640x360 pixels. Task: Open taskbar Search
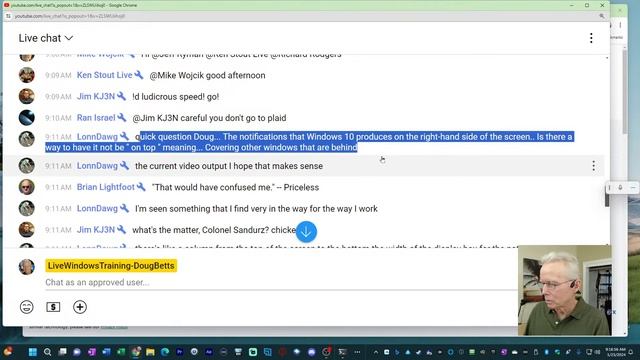click(x=47, y=352)
